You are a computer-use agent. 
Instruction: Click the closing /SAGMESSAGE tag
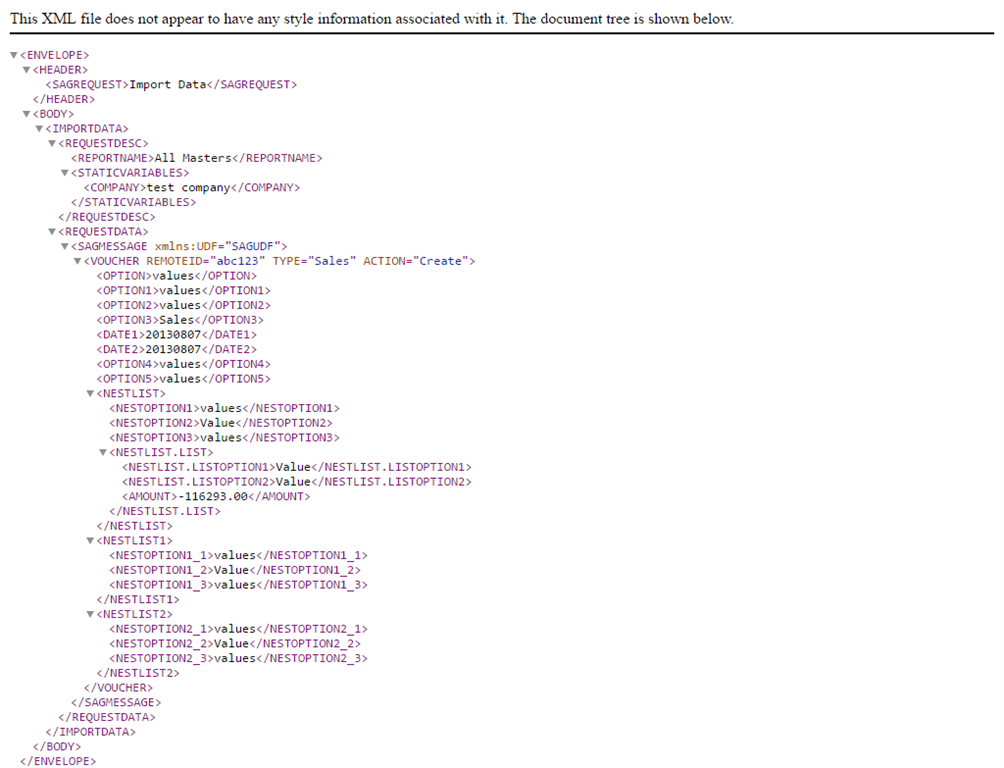click(117, 703)
